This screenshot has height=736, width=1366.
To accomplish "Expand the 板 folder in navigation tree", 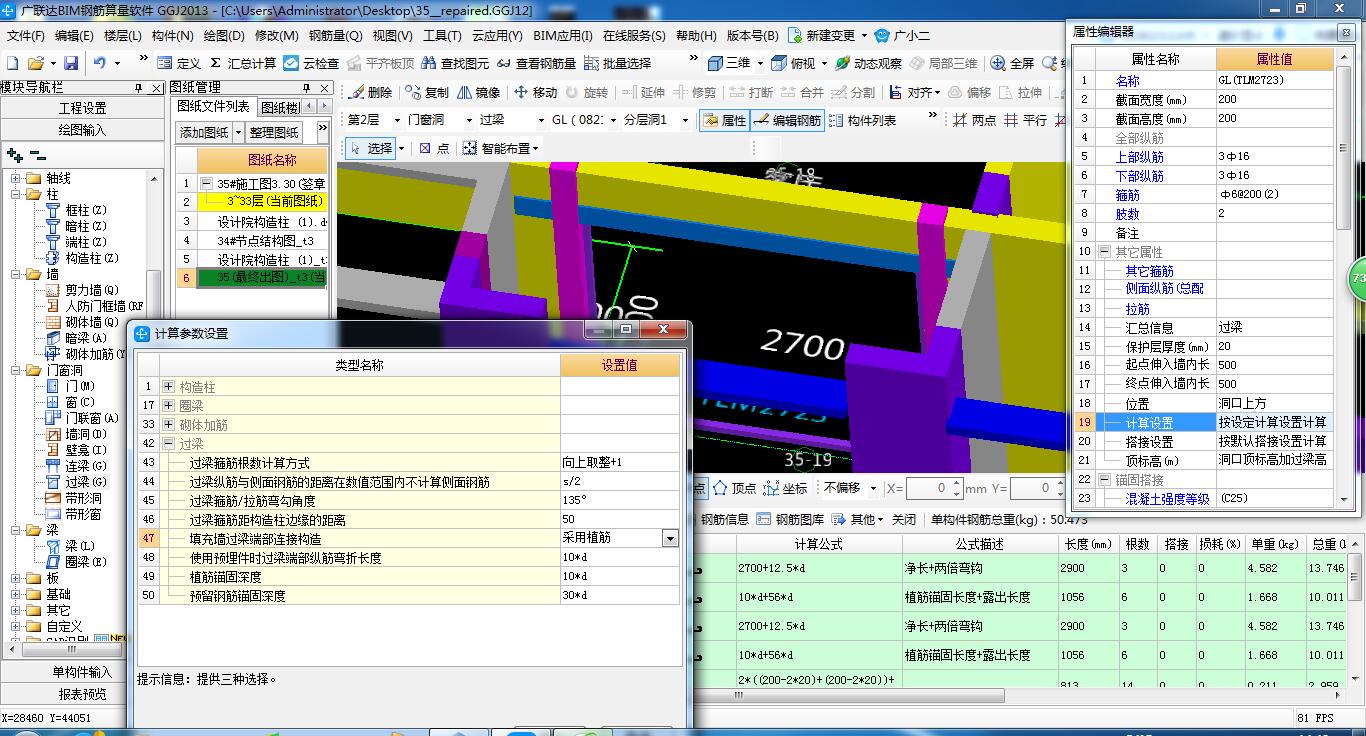I will 14,578.
